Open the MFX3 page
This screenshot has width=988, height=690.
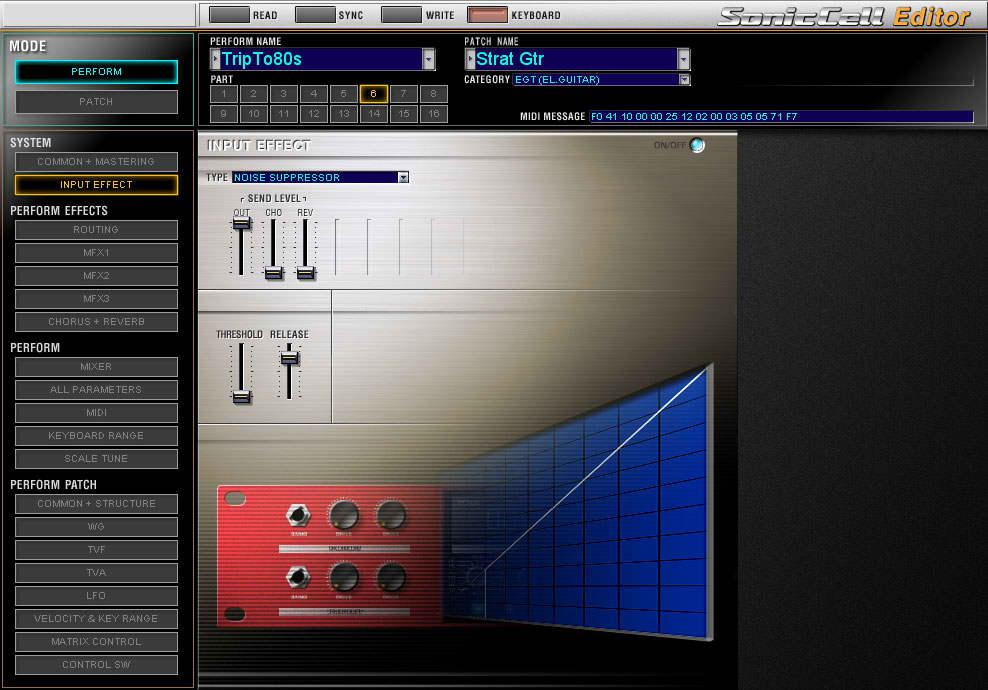[x=96, y=299]
